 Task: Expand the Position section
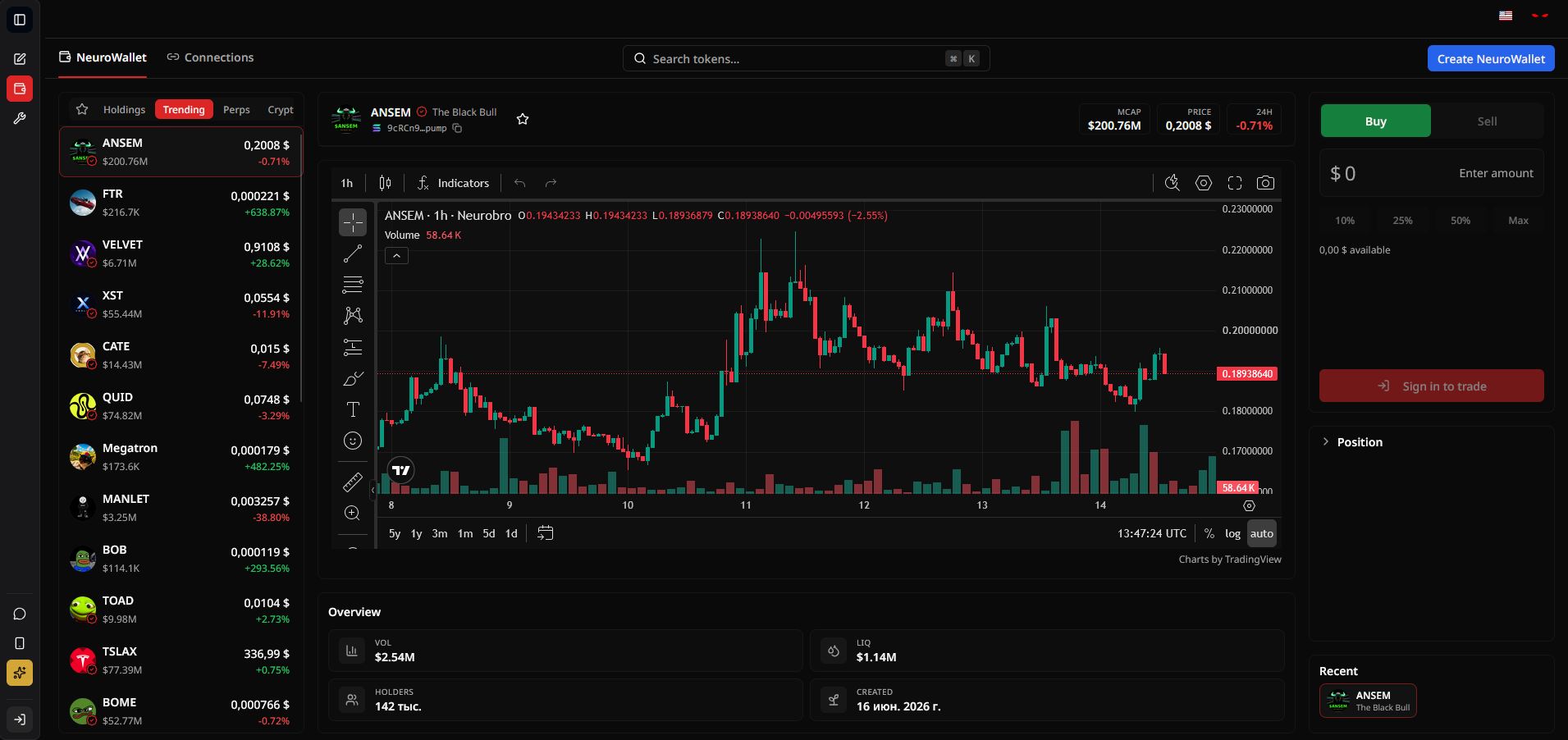[1351, 441]
